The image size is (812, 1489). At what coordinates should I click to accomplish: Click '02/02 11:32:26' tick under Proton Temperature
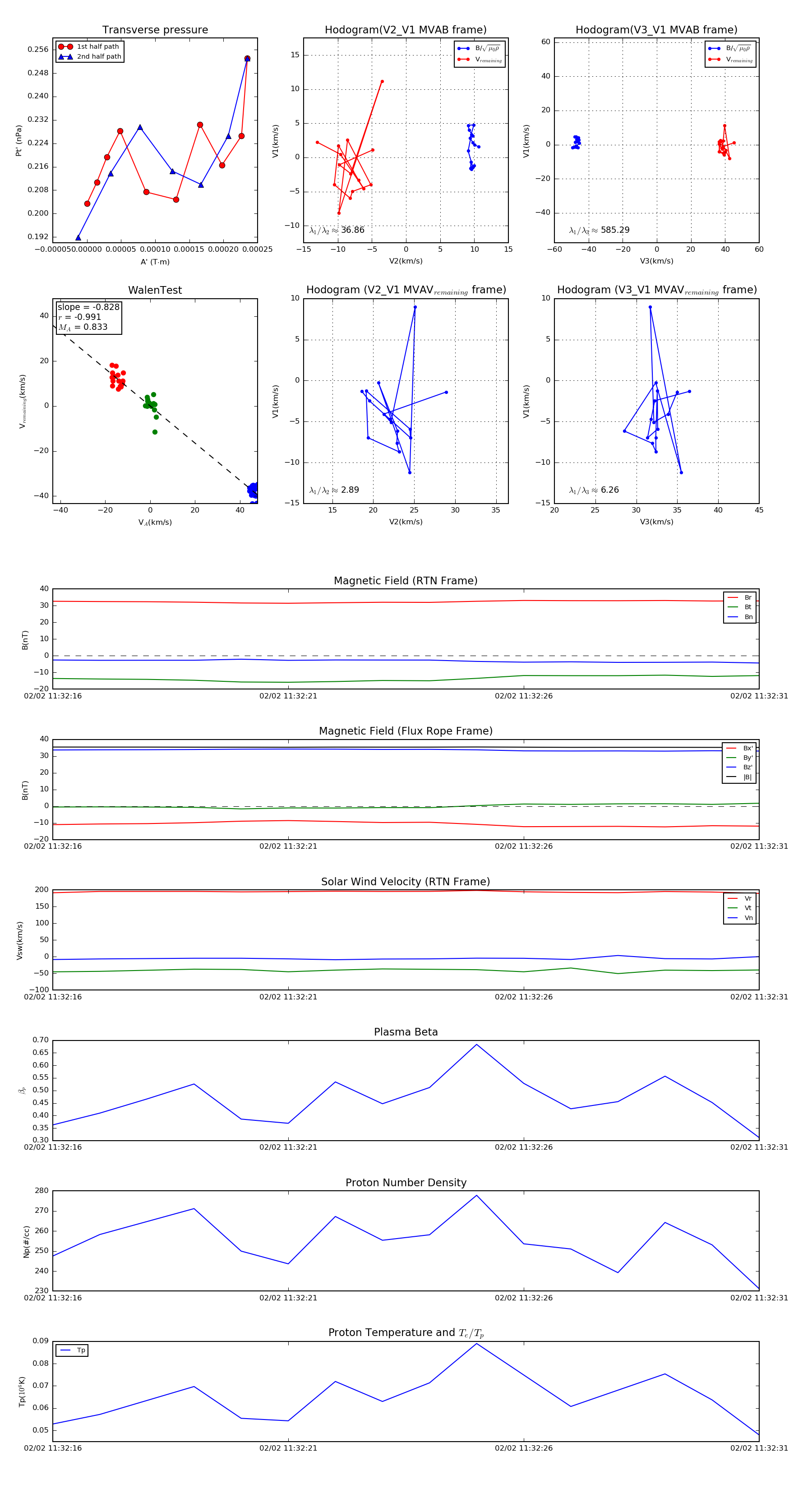click(x=524, y=1448)
